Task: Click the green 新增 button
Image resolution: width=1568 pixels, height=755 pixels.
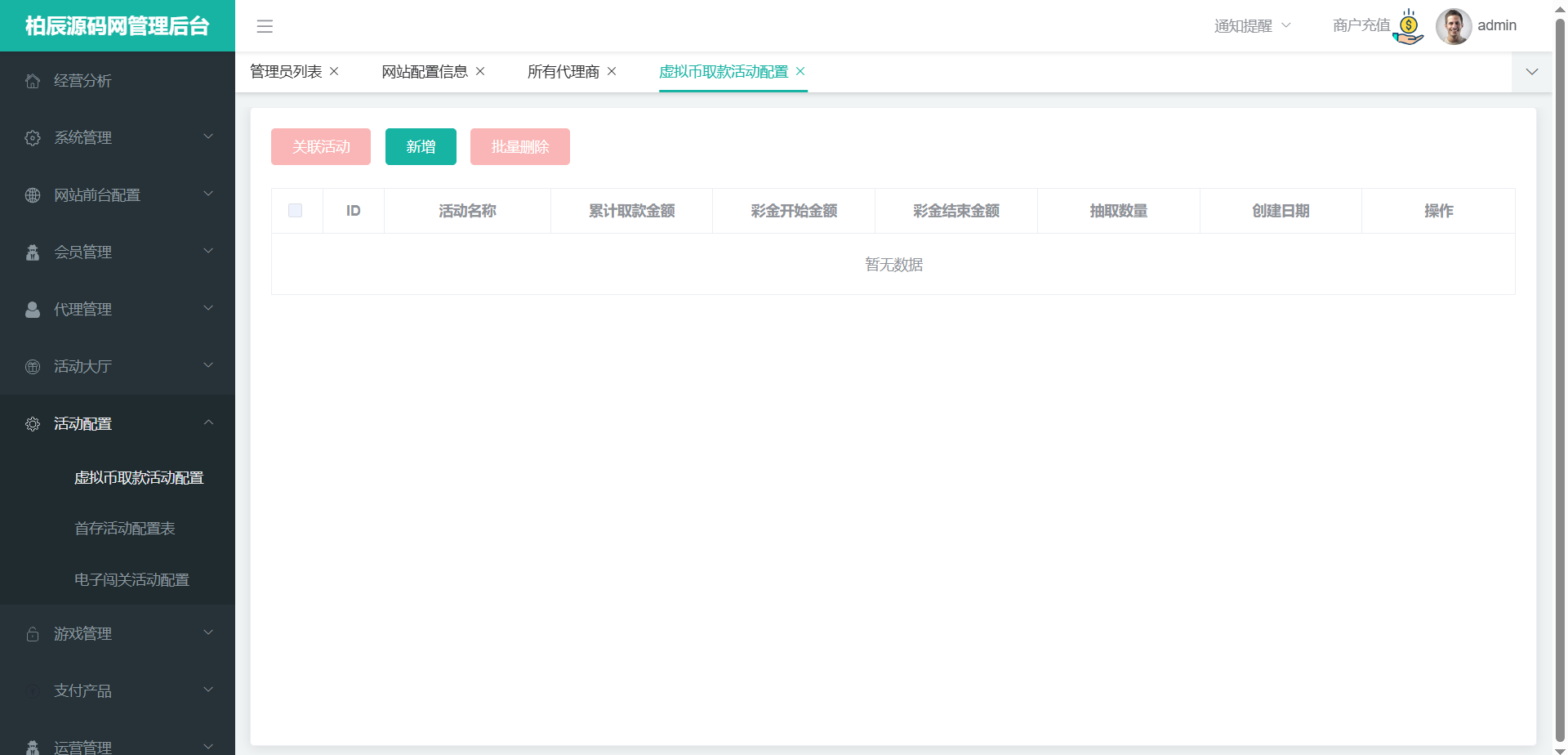Action: pyautogui.click(x=421, y=147)
